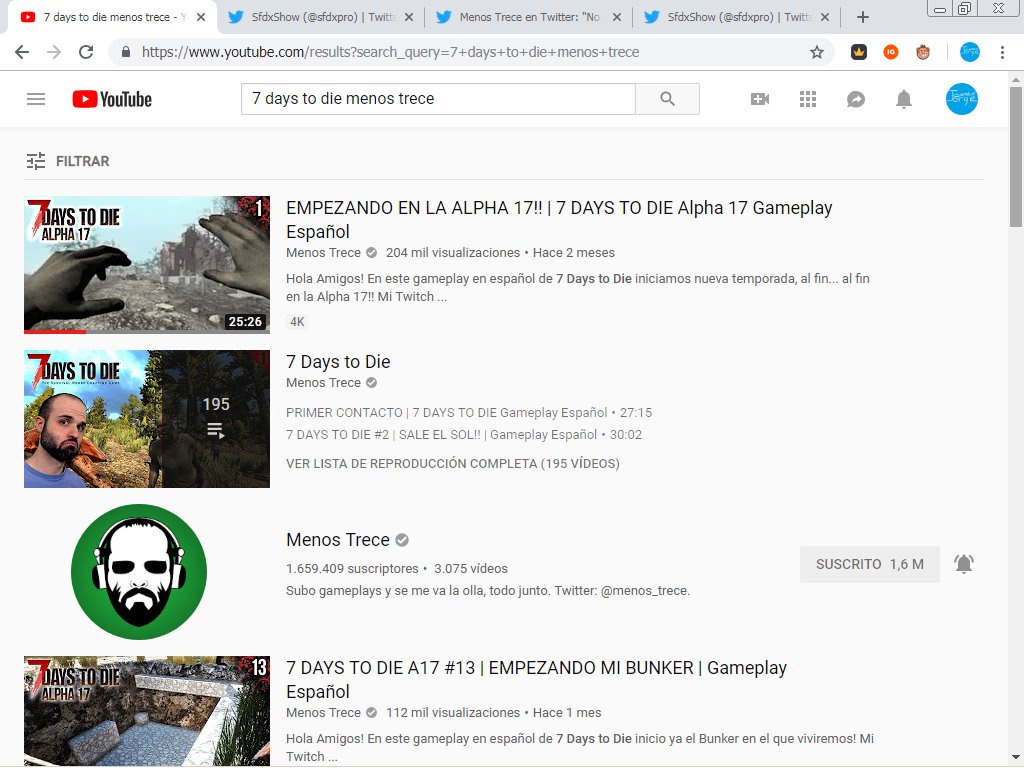Click the SUSCRITO 1,6 M button
1024x768 pixels.
point(870,564)
